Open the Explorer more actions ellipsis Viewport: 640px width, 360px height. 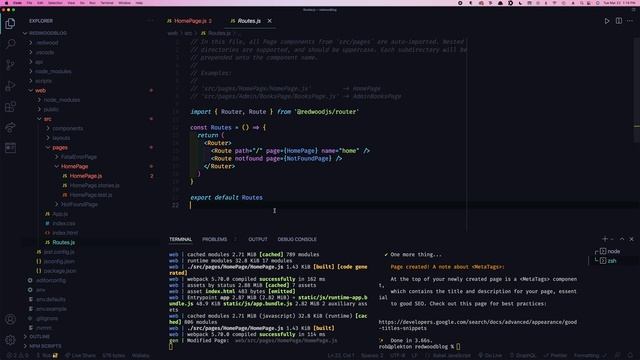[151, 21]
